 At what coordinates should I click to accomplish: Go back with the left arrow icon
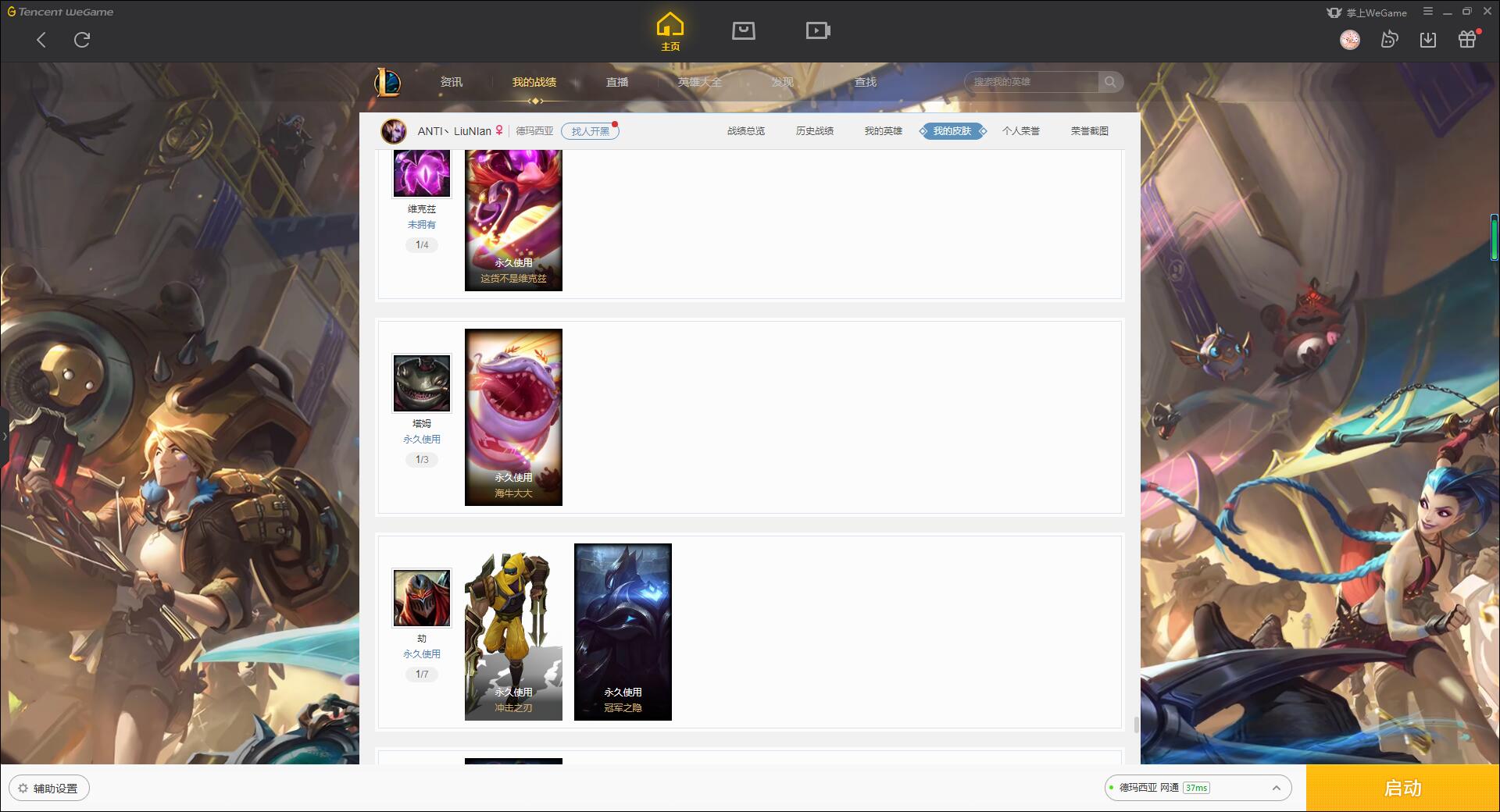click(x=41, y=40)
